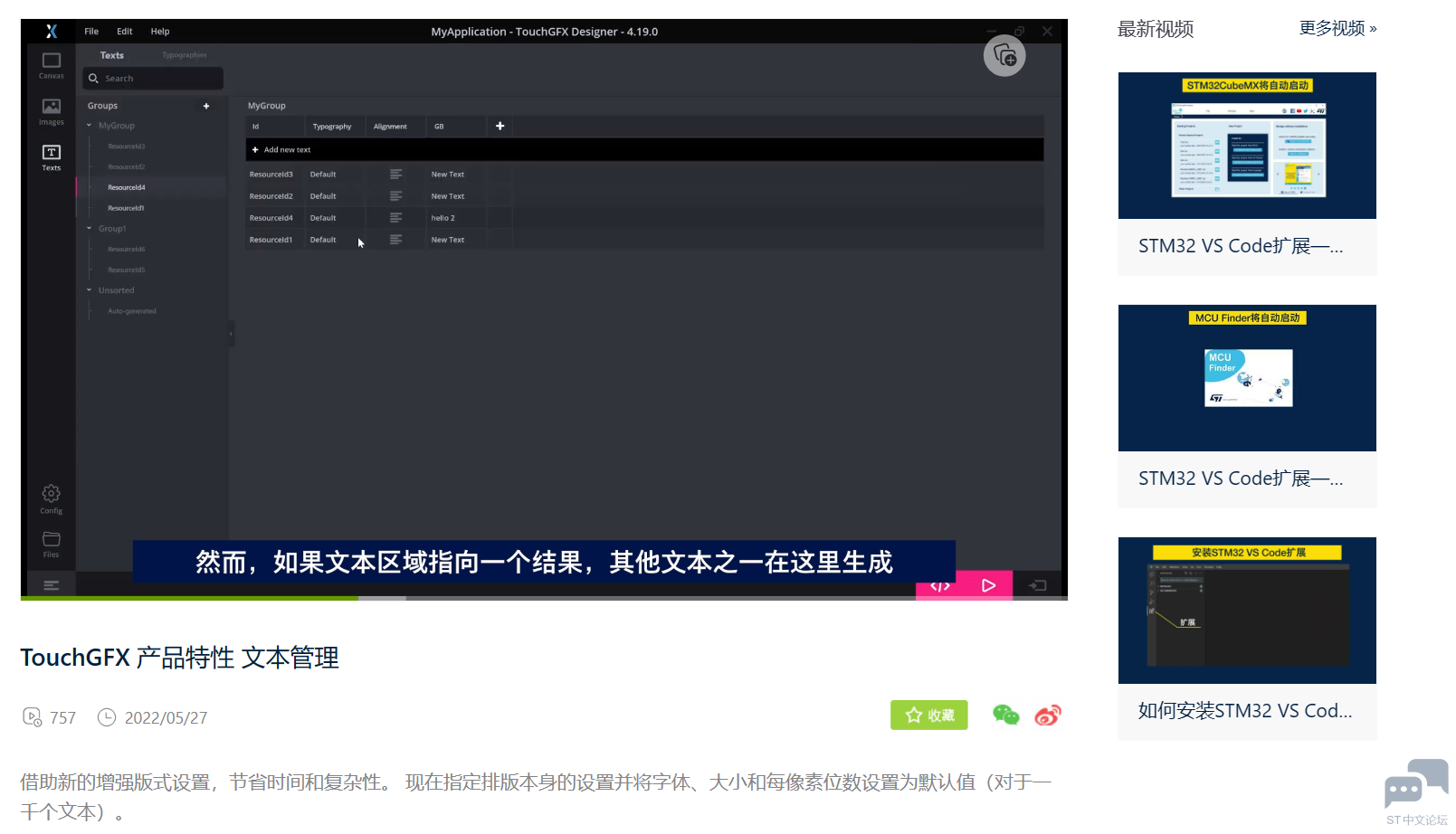This screenshot has height=834, width=1456.
Task: Open the Help menu
Action: point(160,32)
